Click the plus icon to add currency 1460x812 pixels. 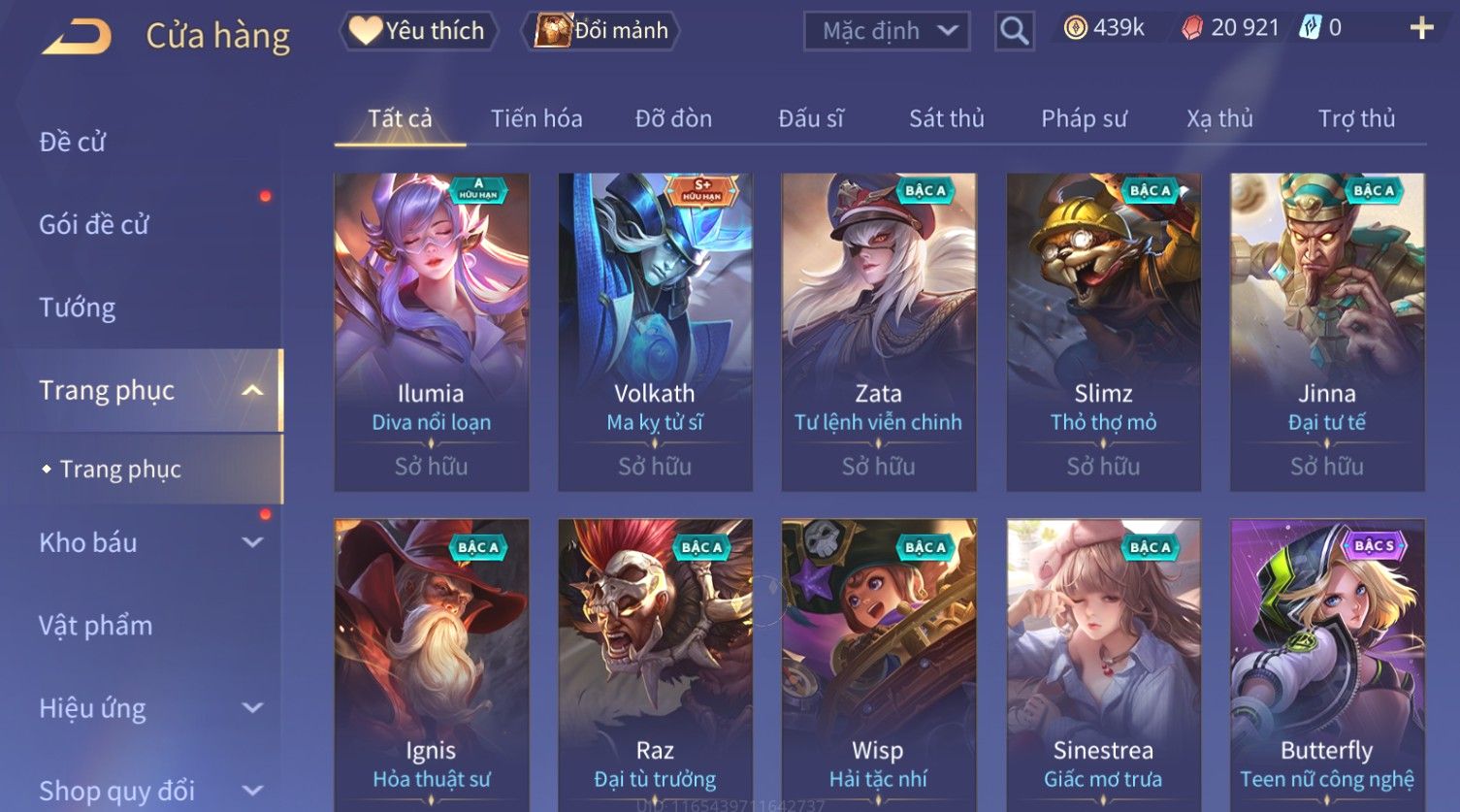point(1421,28)
